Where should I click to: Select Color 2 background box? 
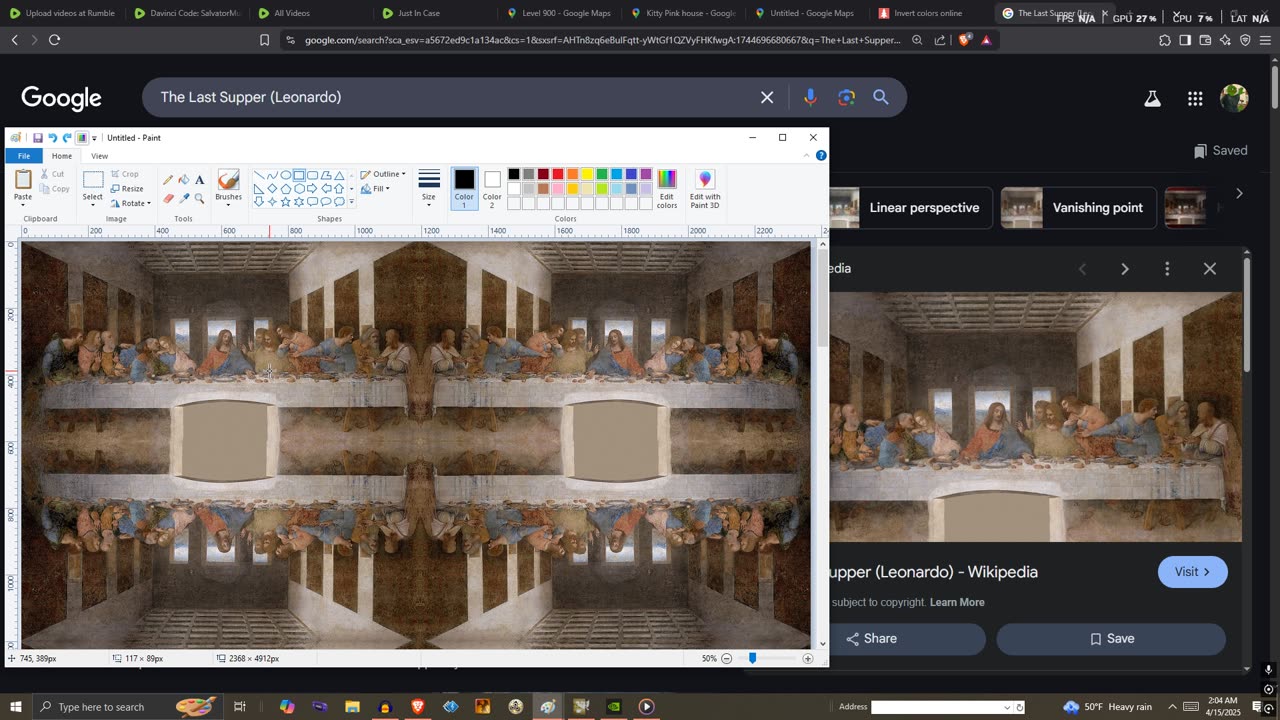(x=492, y=188)
